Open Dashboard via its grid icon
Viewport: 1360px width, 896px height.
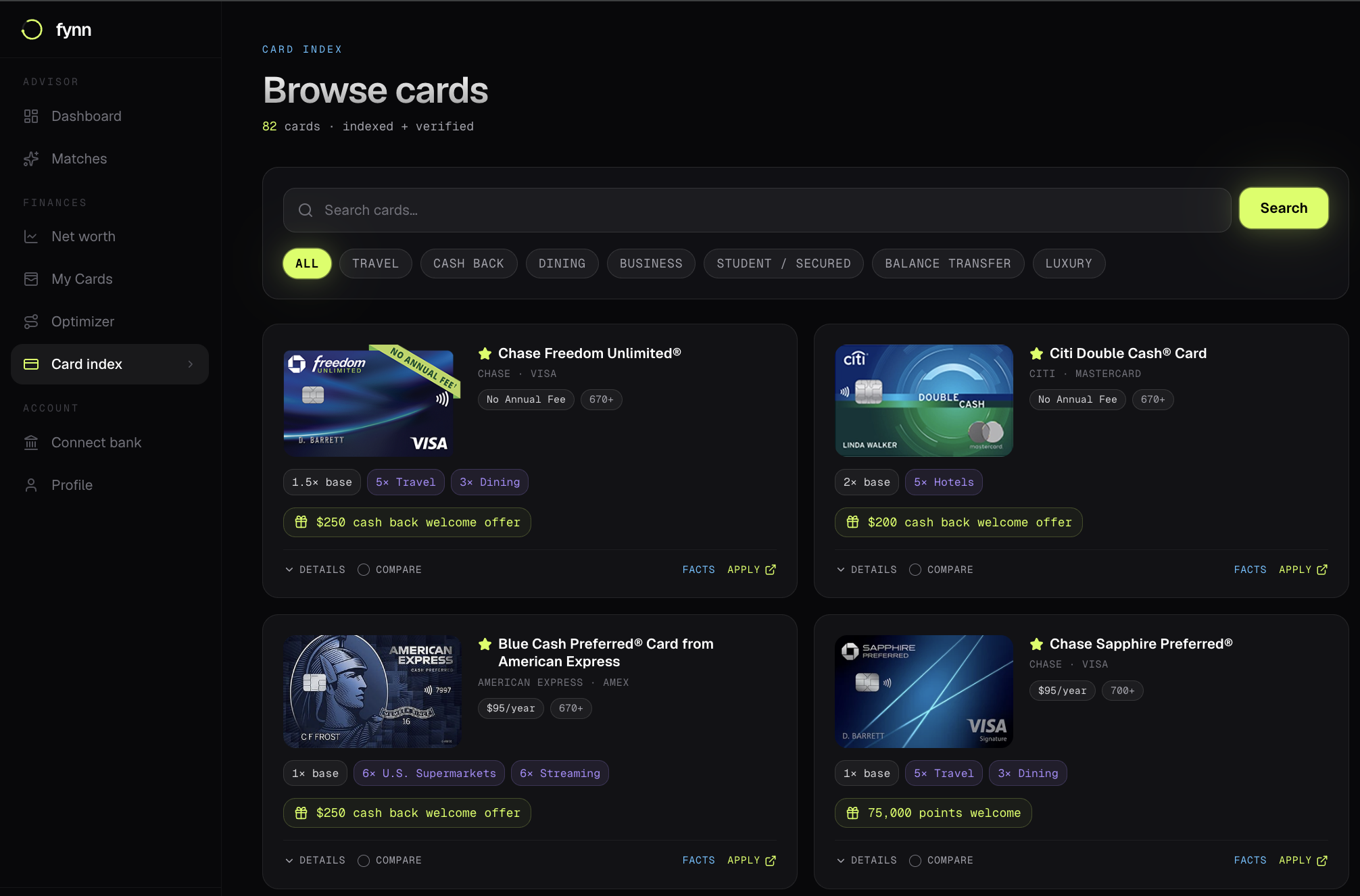point(31,116)
